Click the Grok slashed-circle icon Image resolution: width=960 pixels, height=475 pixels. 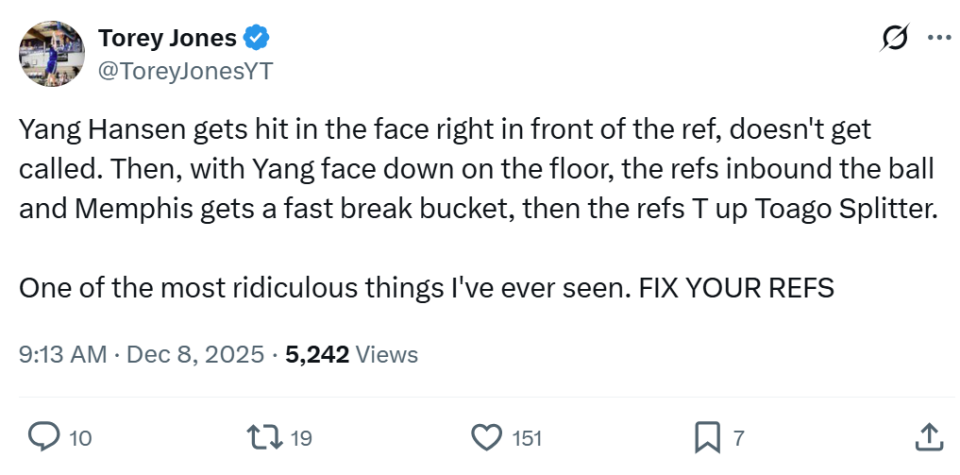(x=893, y=38)
